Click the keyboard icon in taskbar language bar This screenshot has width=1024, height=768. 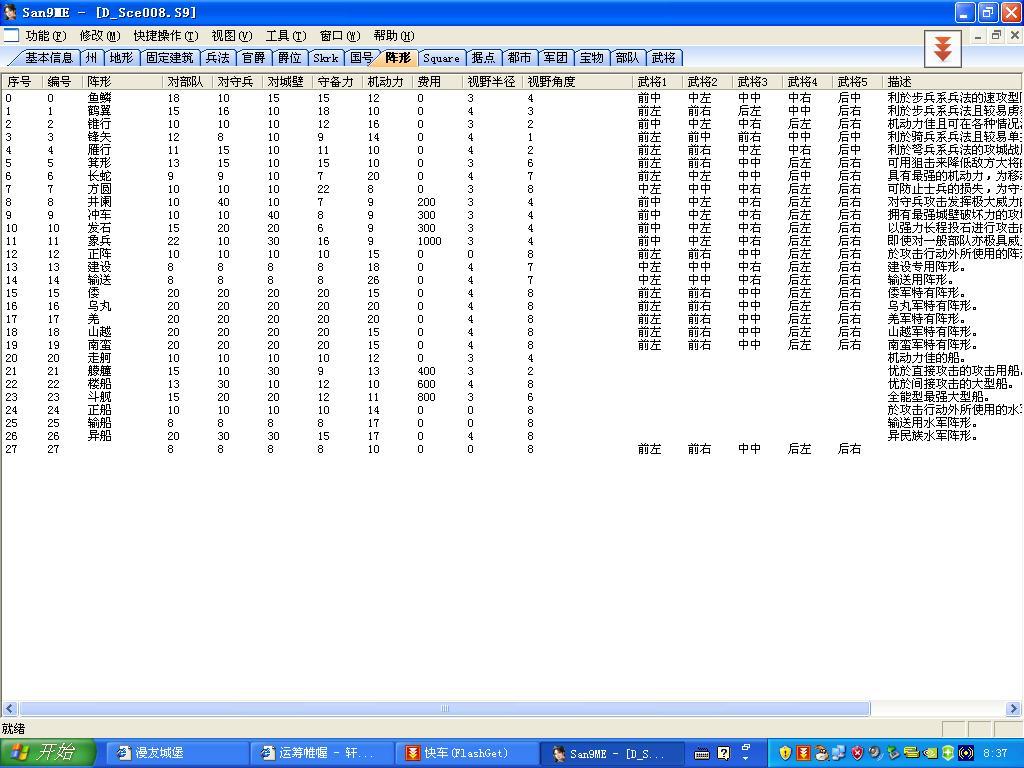click(702, 753)
